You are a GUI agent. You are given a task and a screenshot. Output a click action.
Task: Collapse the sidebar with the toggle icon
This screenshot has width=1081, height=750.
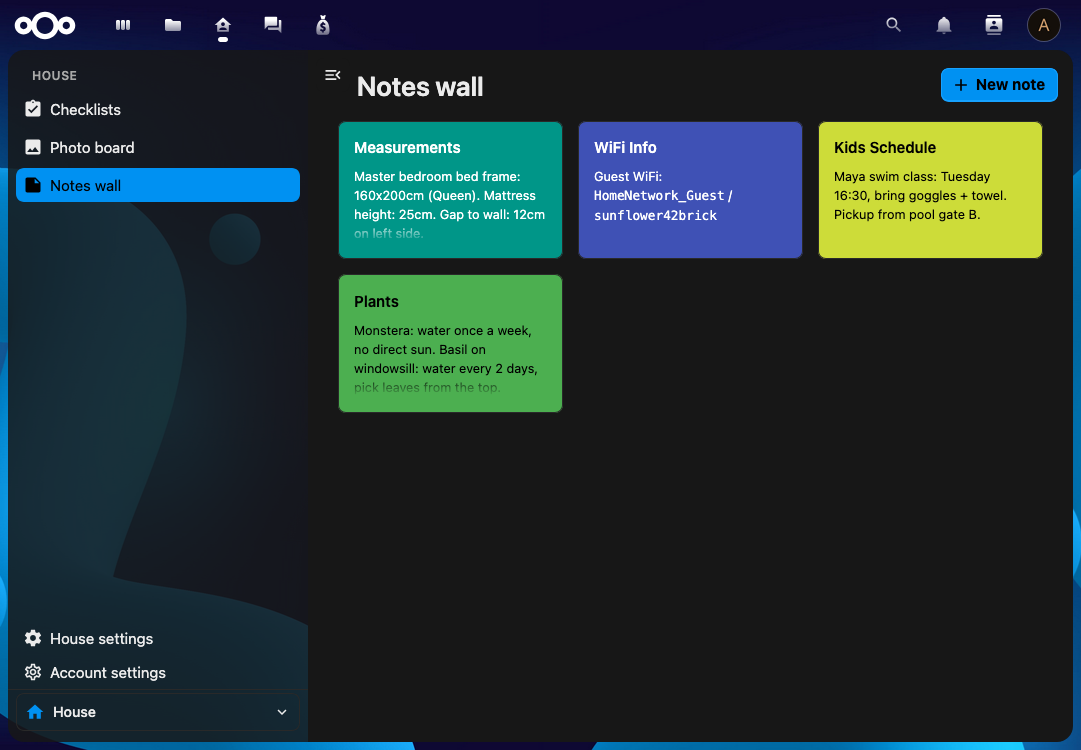pos(332,74)
